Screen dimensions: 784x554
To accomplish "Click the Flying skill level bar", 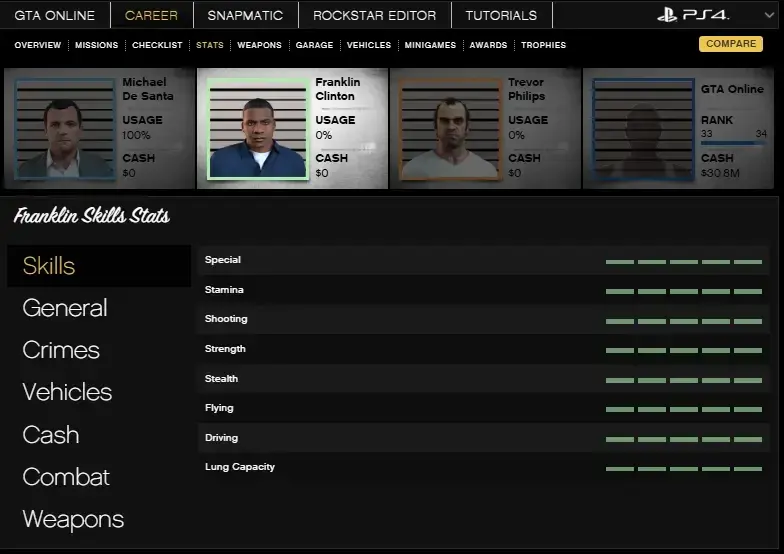I will 684,410.
